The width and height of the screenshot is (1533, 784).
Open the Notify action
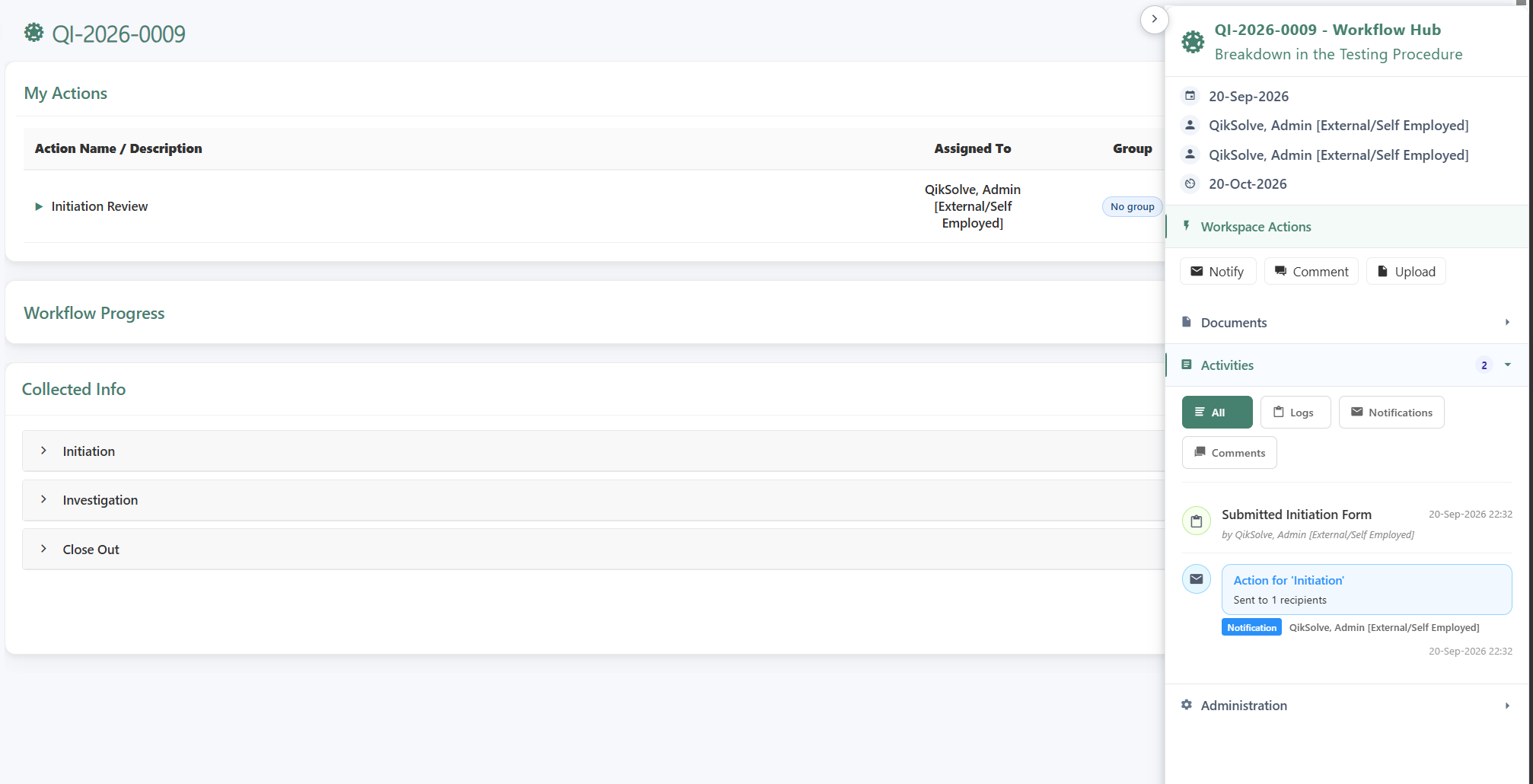tap(1217, 272)
